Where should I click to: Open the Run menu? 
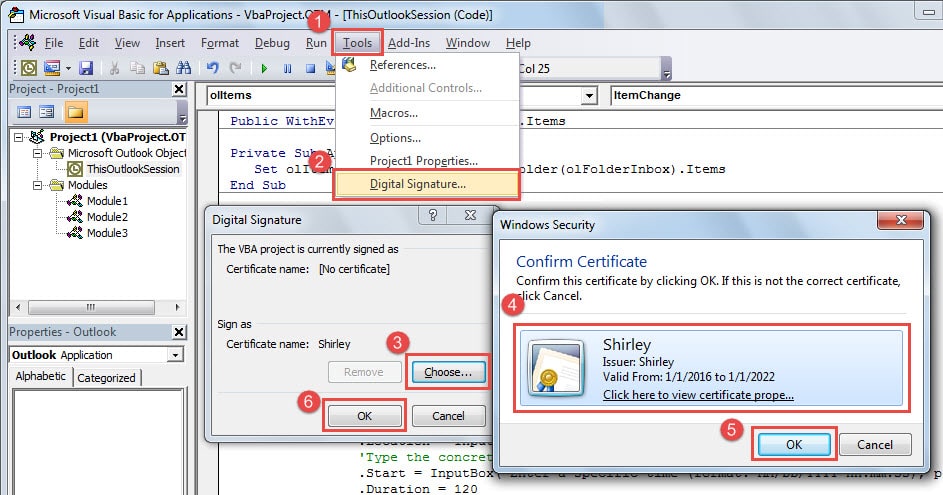pyautogui.click(x=316, y=43)
